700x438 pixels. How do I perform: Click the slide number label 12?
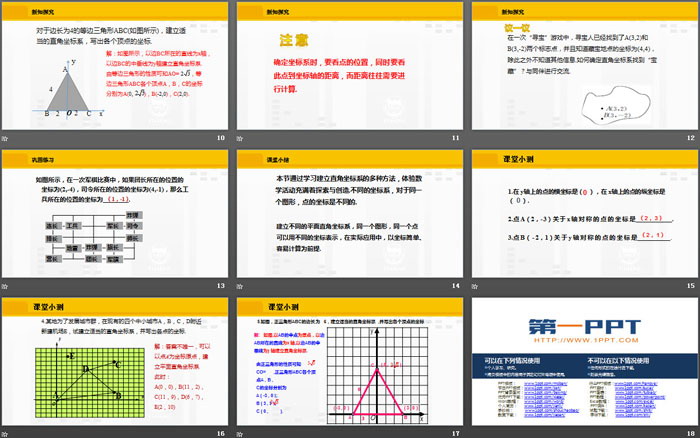pyautogui.click(x=691, y=138)
